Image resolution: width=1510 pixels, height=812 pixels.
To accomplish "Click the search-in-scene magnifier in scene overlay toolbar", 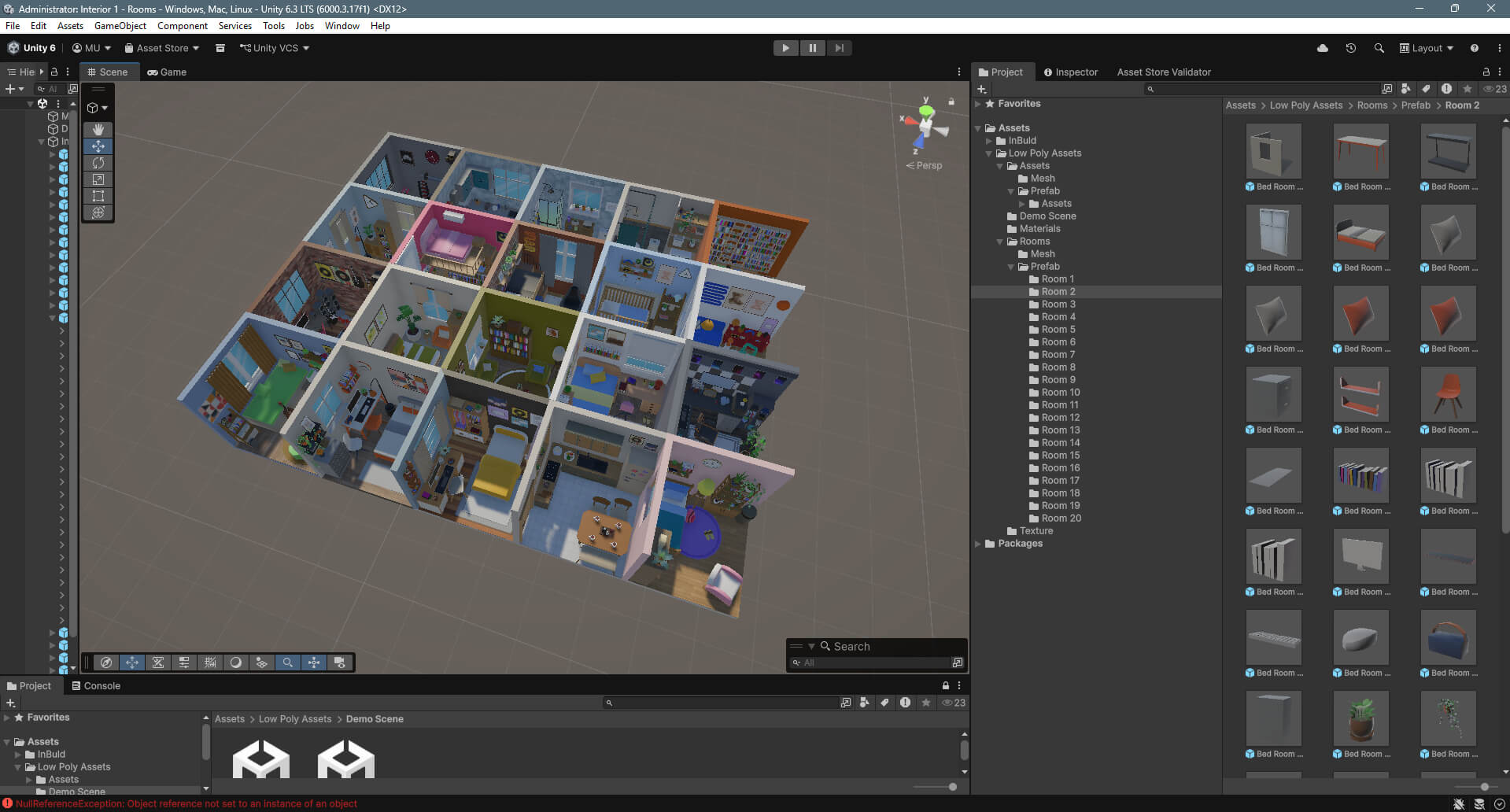I will pyautogui.click(x=288, y=663).
